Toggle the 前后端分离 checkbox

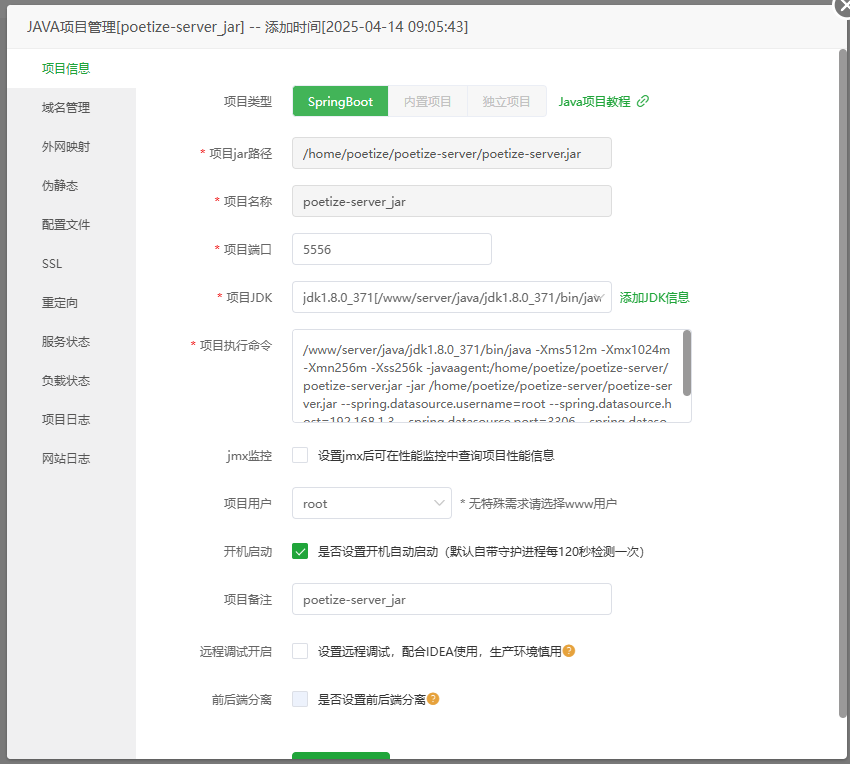pyautogui.click(x=300, y=699)
